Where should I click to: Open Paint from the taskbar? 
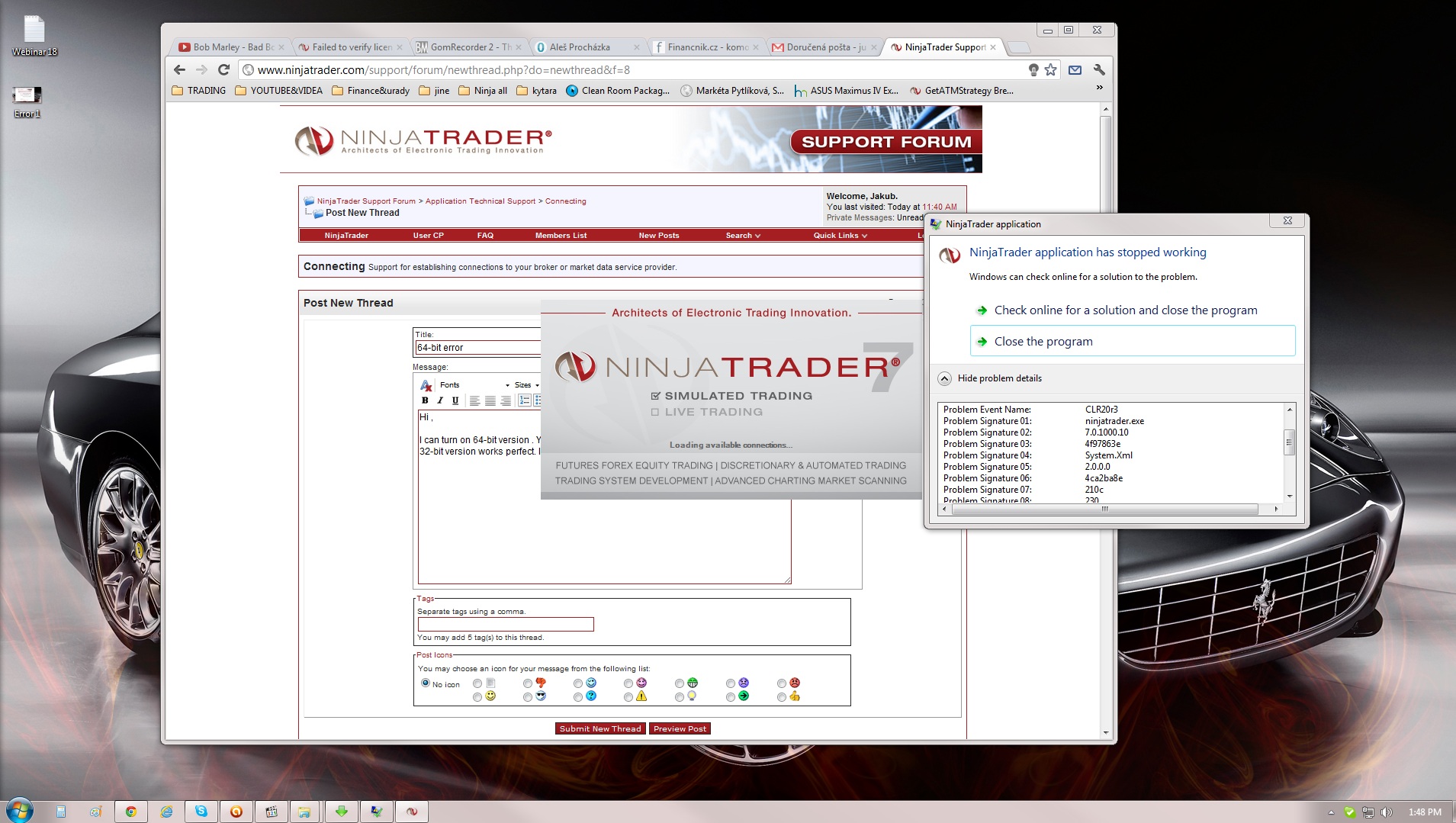tap(96, 812)
